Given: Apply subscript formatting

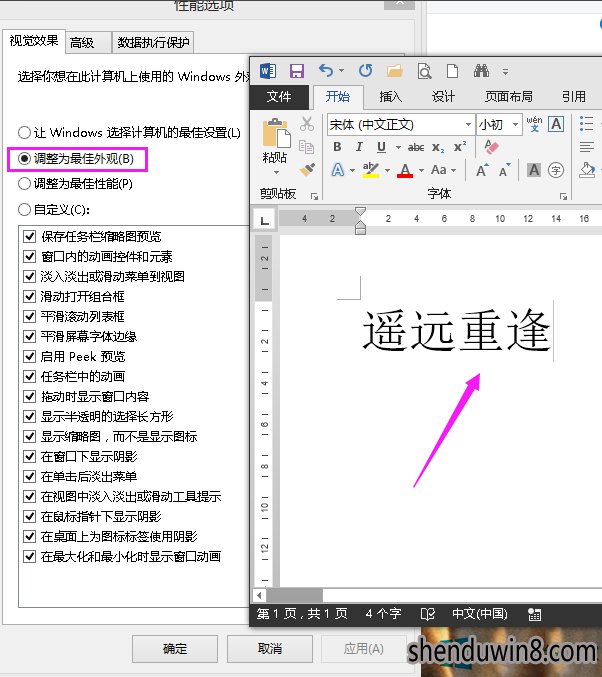Looking at the screenshot, I should tap(438, 148).
